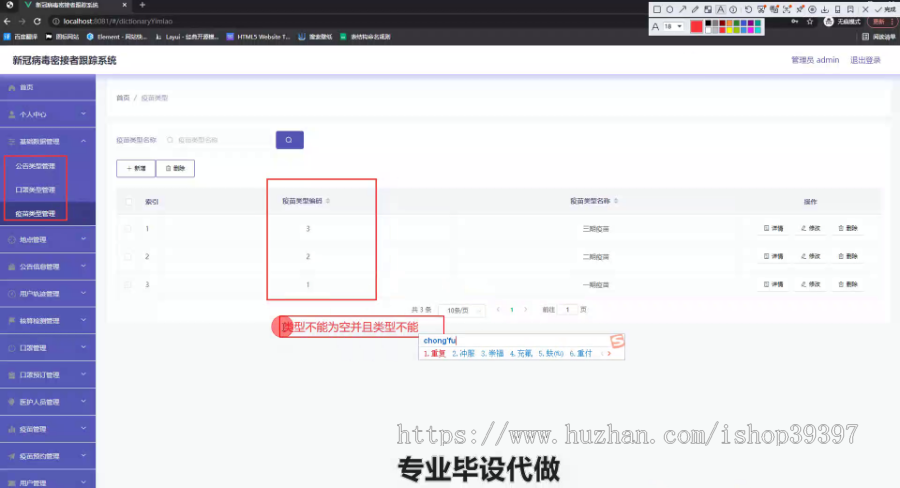Check the checkbox for index row 3

point(128,284)
